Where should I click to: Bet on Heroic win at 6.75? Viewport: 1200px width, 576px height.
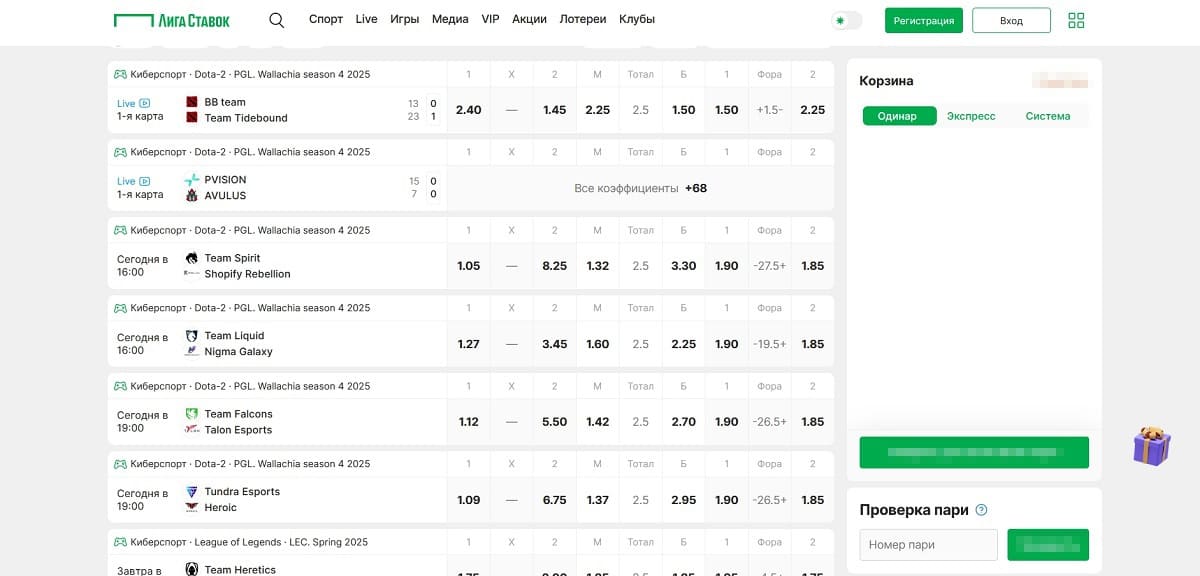tap(554, 500)
